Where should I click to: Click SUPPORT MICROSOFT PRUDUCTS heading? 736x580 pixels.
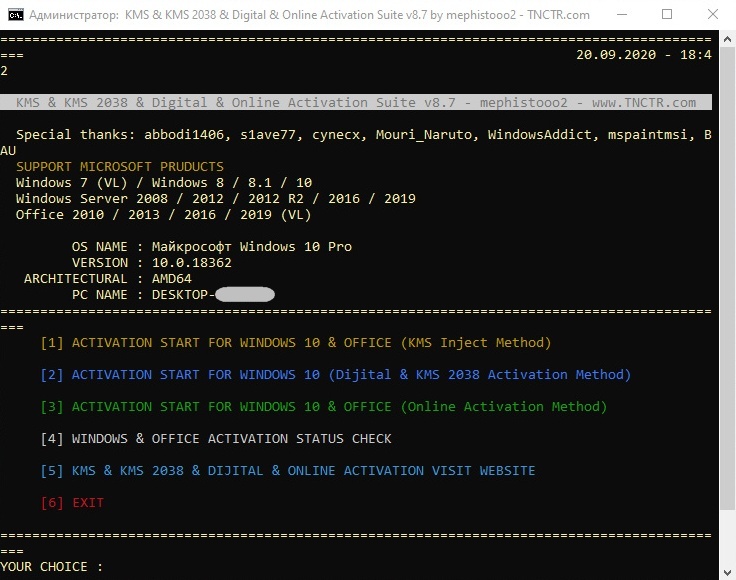[x=120, y=167]
